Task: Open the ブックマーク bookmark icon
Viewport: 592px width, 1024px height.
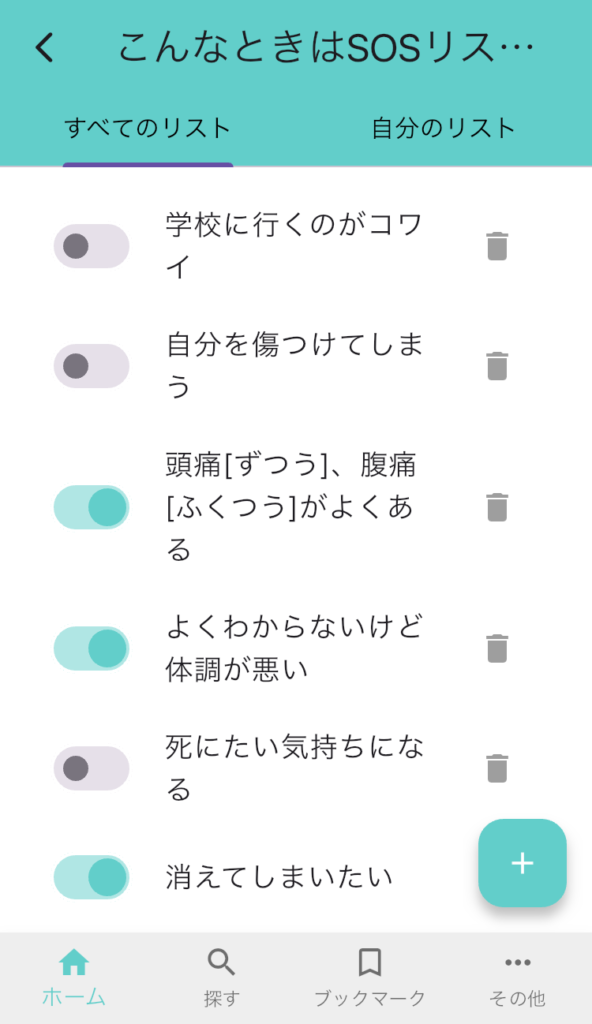Action: 370,978
